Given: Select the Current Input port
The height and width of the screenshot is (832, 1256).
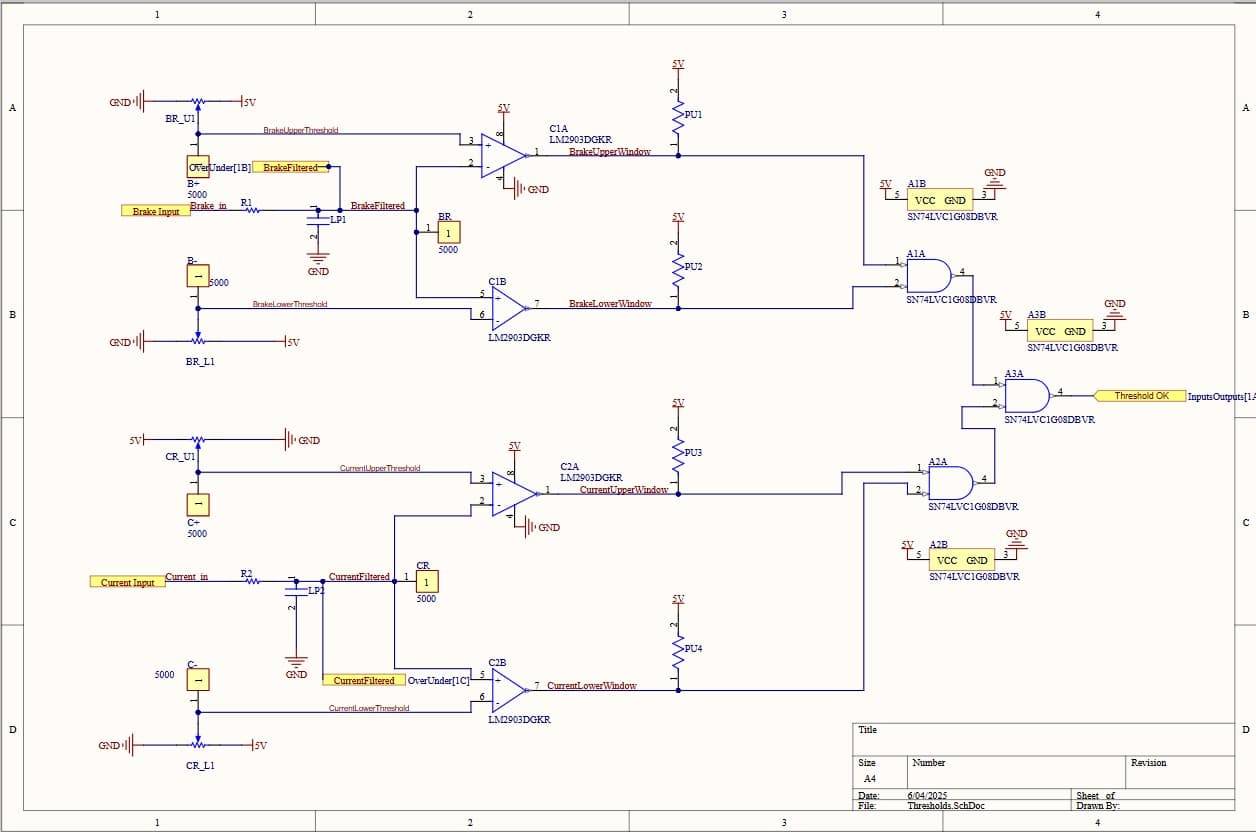Looking at the screenshot, I should [128, 581].
